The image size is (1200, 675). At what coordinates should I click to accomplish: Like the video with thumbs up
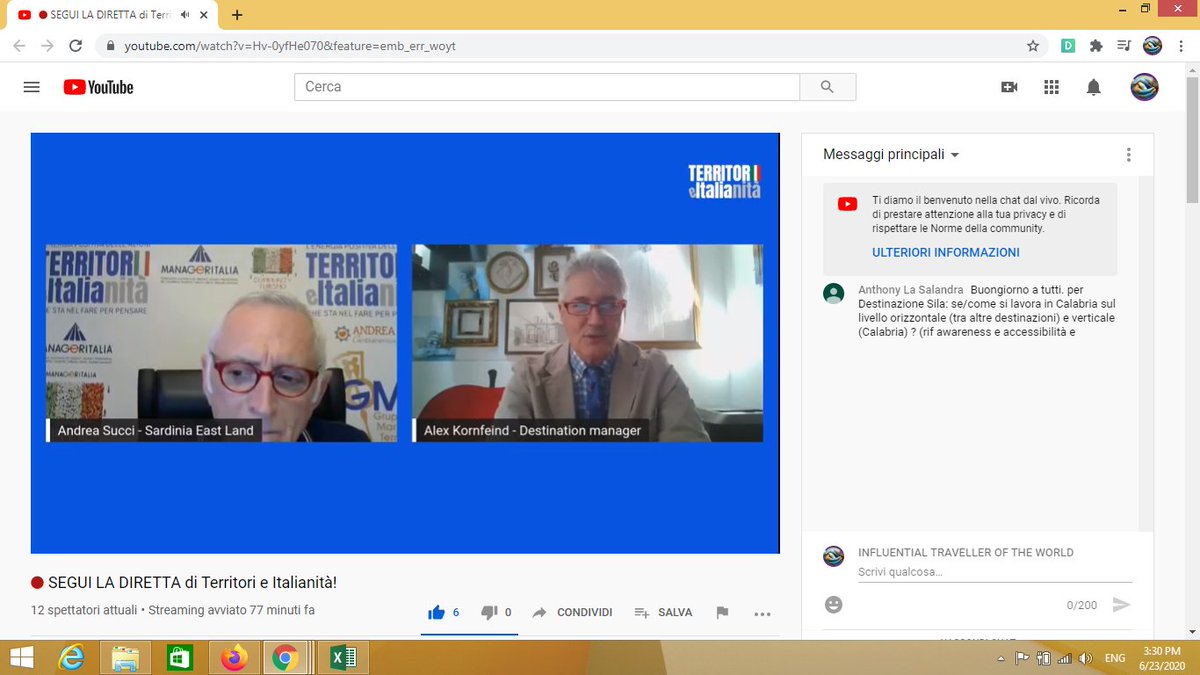(437, 612)
